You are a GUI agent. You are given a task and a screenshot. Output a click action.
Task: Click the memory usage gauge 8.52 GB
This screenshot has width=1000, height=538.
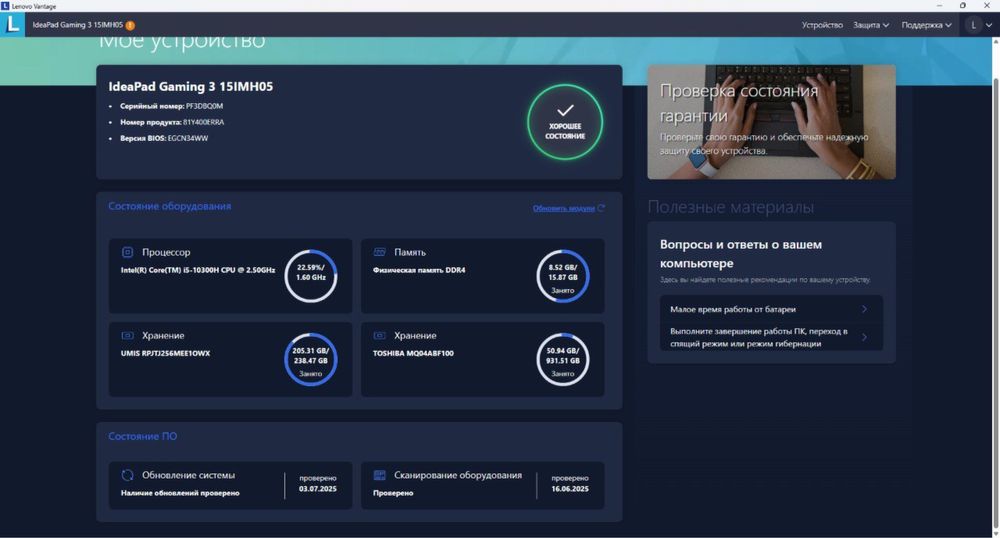pyautogui.click(x=562, y=276)
